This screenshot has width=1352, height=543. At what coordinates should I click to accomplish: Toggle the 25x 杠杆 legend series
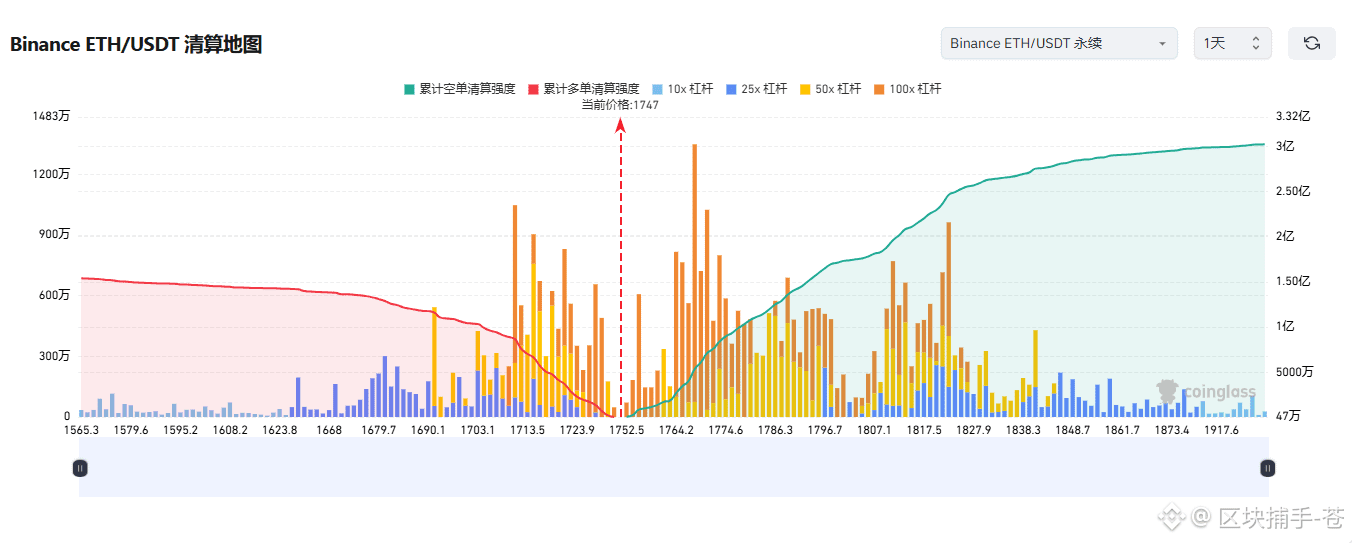pos(756,89)
